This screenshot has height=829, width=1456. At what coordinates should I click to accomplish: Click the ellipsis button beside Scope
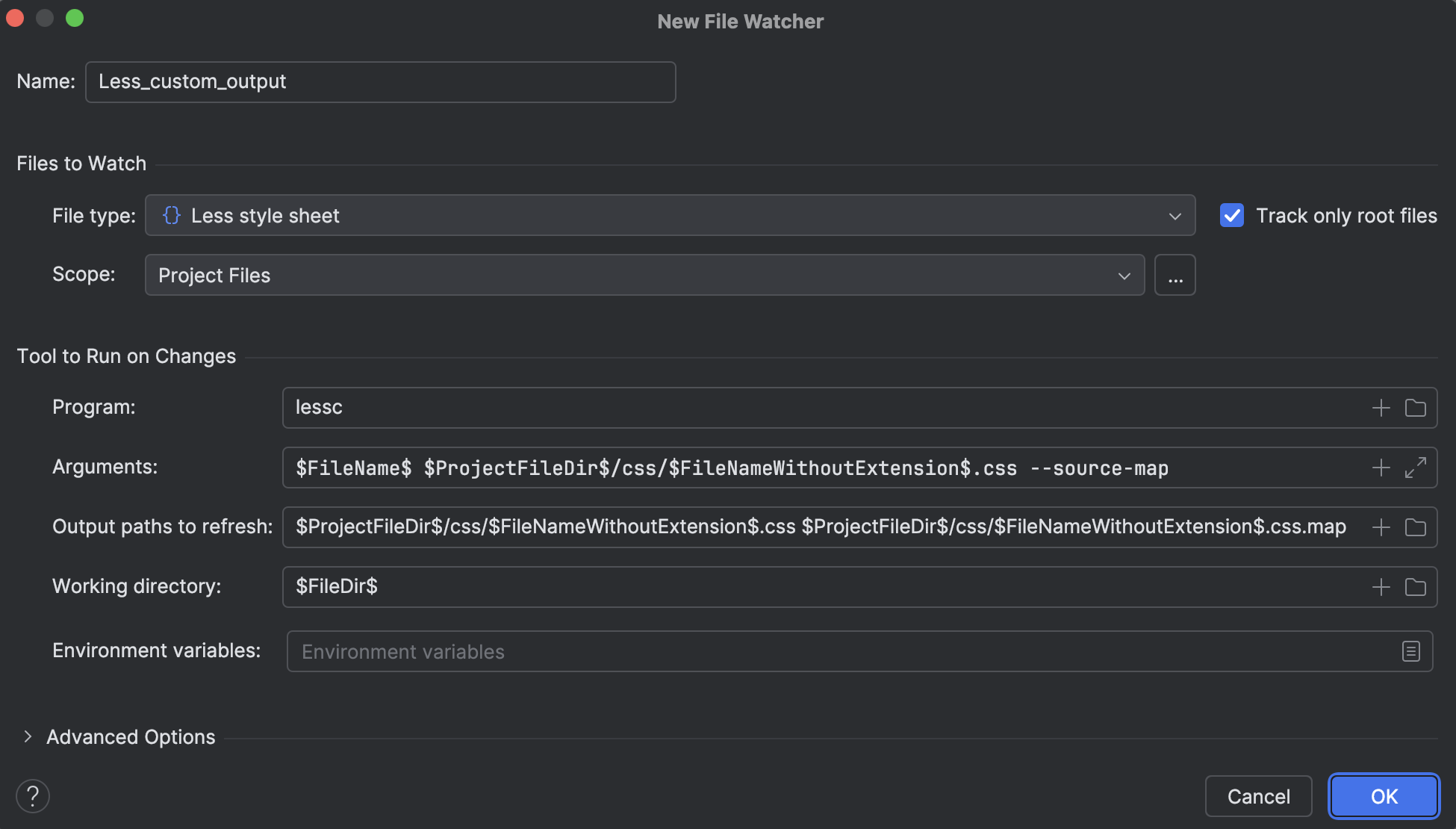(1175, 275)
